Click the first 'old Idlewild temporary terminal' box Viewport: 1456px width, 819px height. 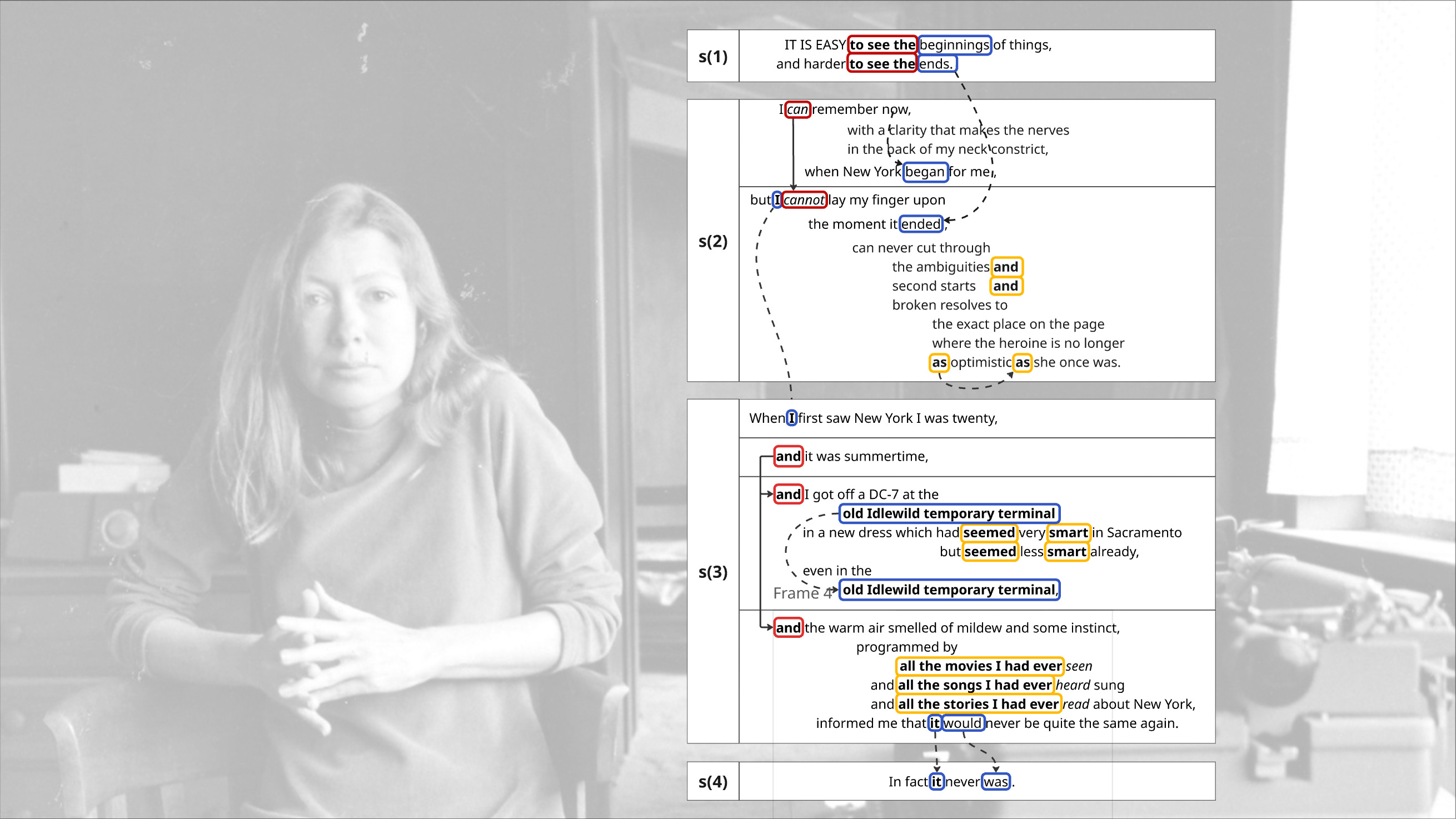click(x=949, y=514)
